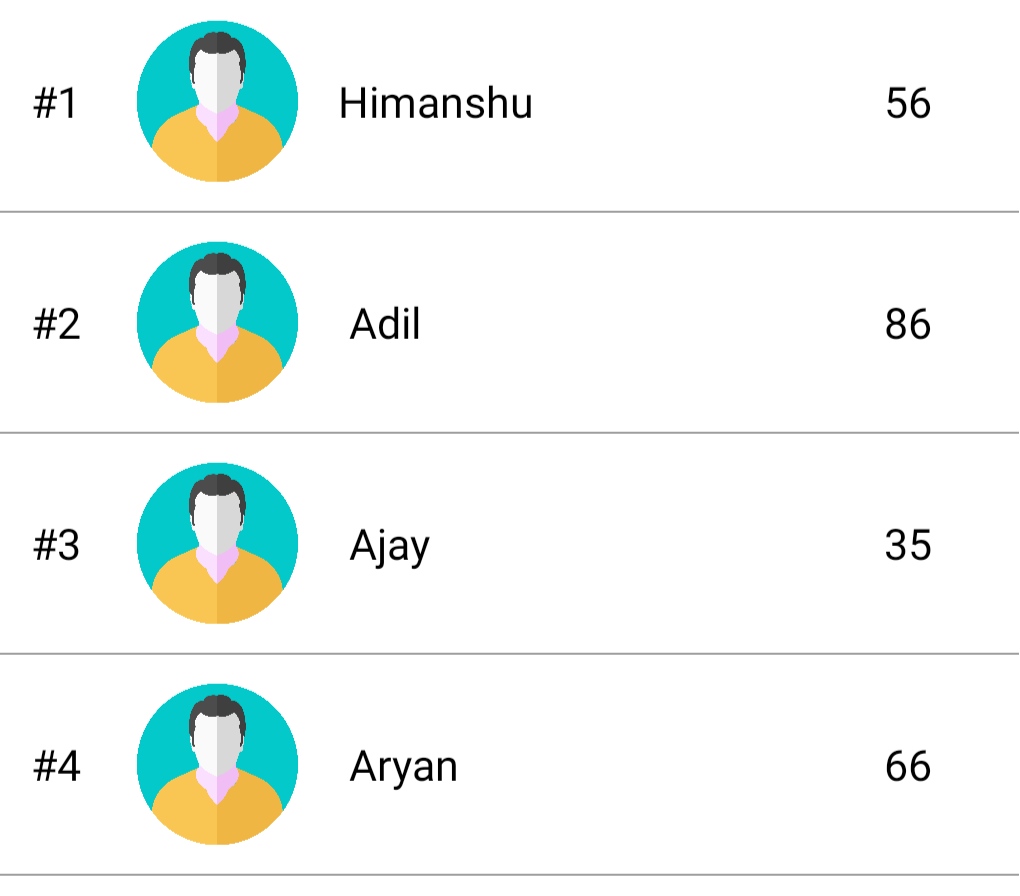
Task: Select the #2 rank label
Action: [57, 324]
